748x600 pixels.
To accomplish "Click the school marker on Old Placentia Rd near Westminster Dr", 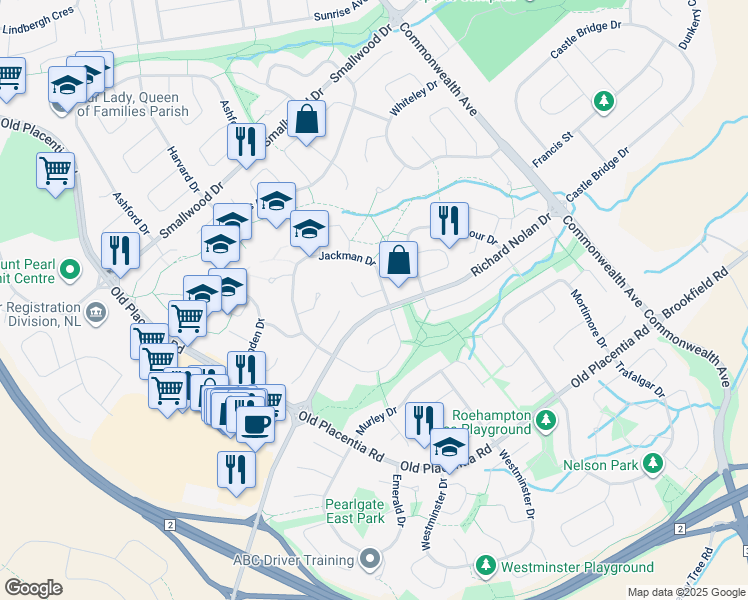I will pyautogui.click(x=449, y=450).
